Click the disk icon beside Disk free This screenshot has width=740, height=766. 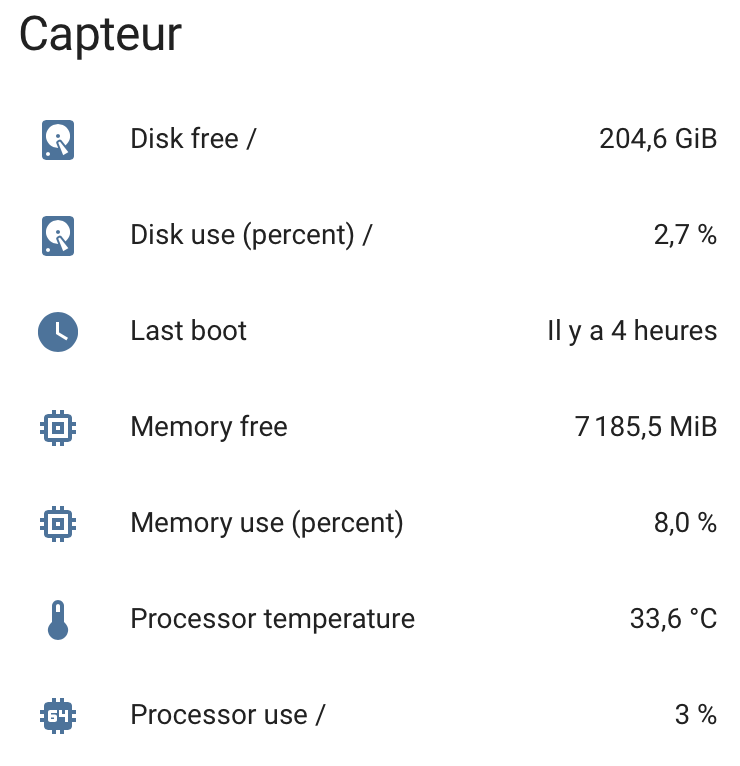(x=58, y=139)
